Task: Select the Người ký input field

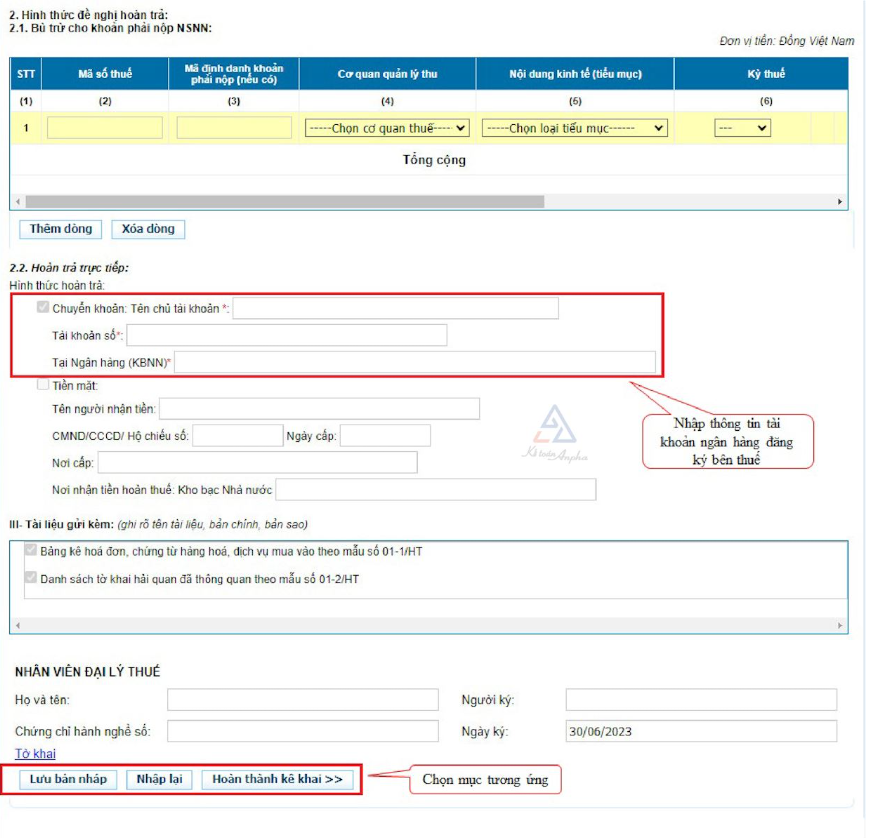Action: pos(702,700)
